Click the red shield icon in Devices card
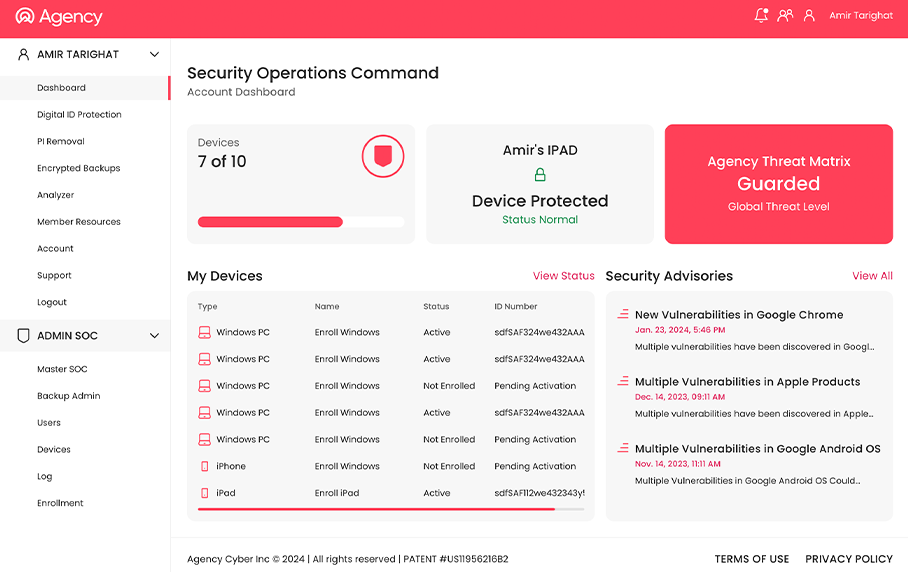The image size is (908, 572). pos(382,156)
